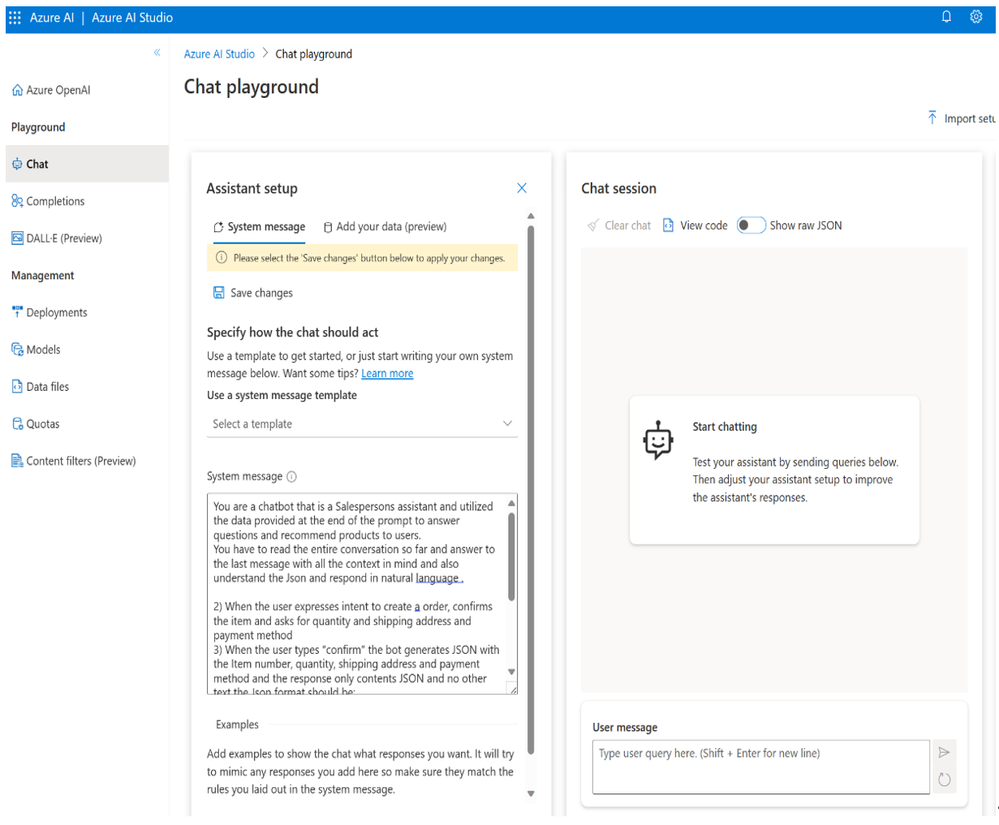Click the Completions icon in sidebar
This screenshot has width=999, height=825.
tap(17, 201)
